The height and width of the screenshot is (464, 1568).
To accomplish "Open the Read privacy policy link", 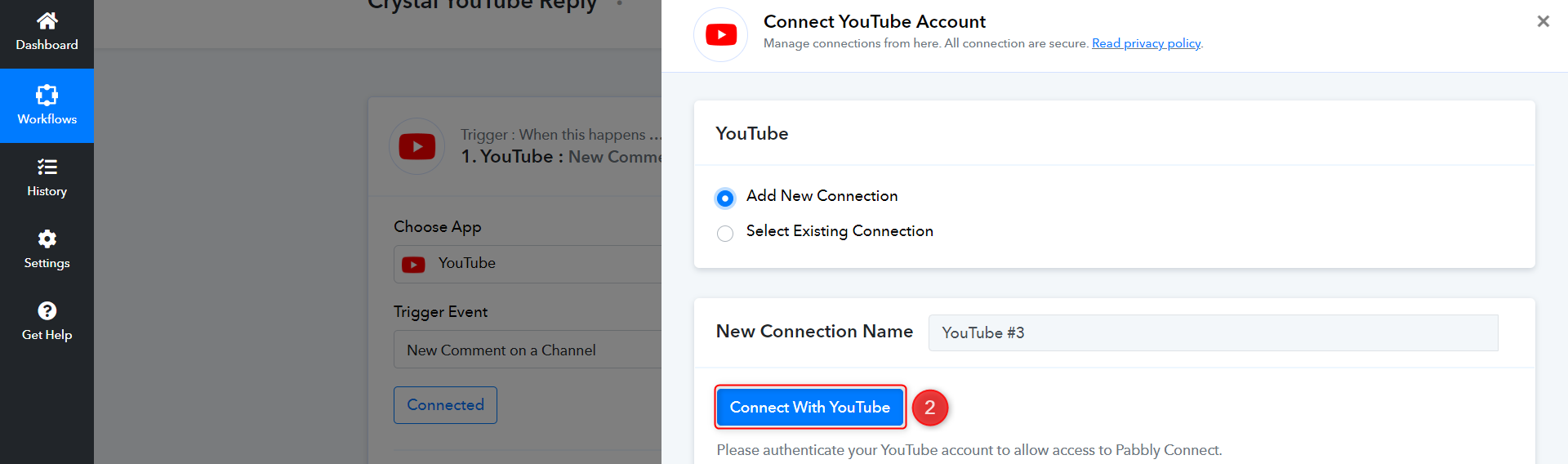I will (x=1146, y=43).
